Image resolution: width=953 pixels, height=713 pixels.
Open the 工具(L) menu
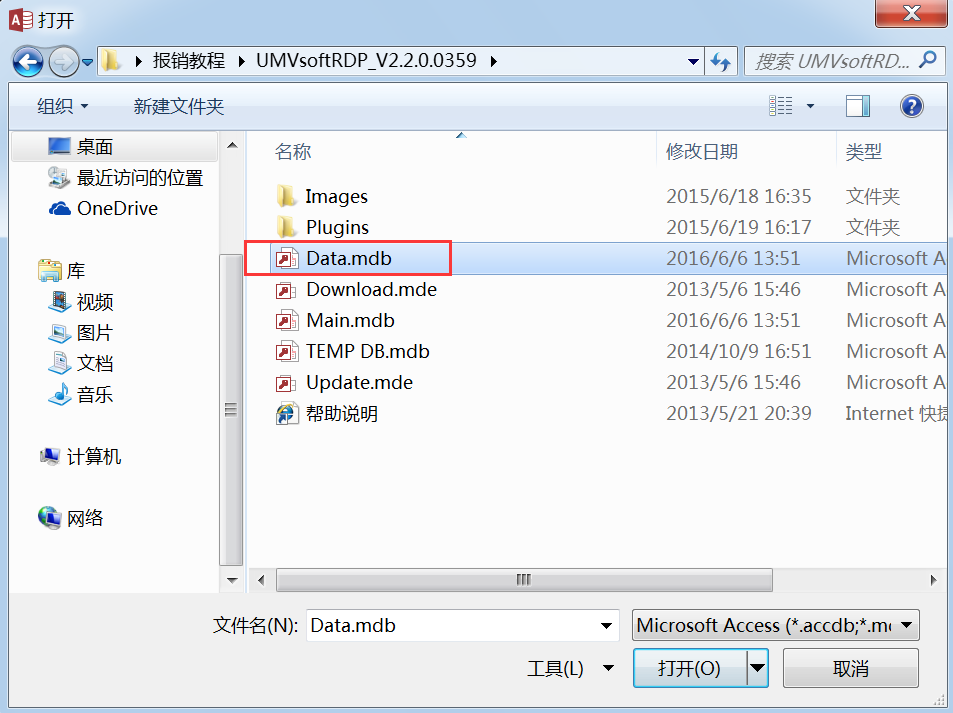[569, 669]
